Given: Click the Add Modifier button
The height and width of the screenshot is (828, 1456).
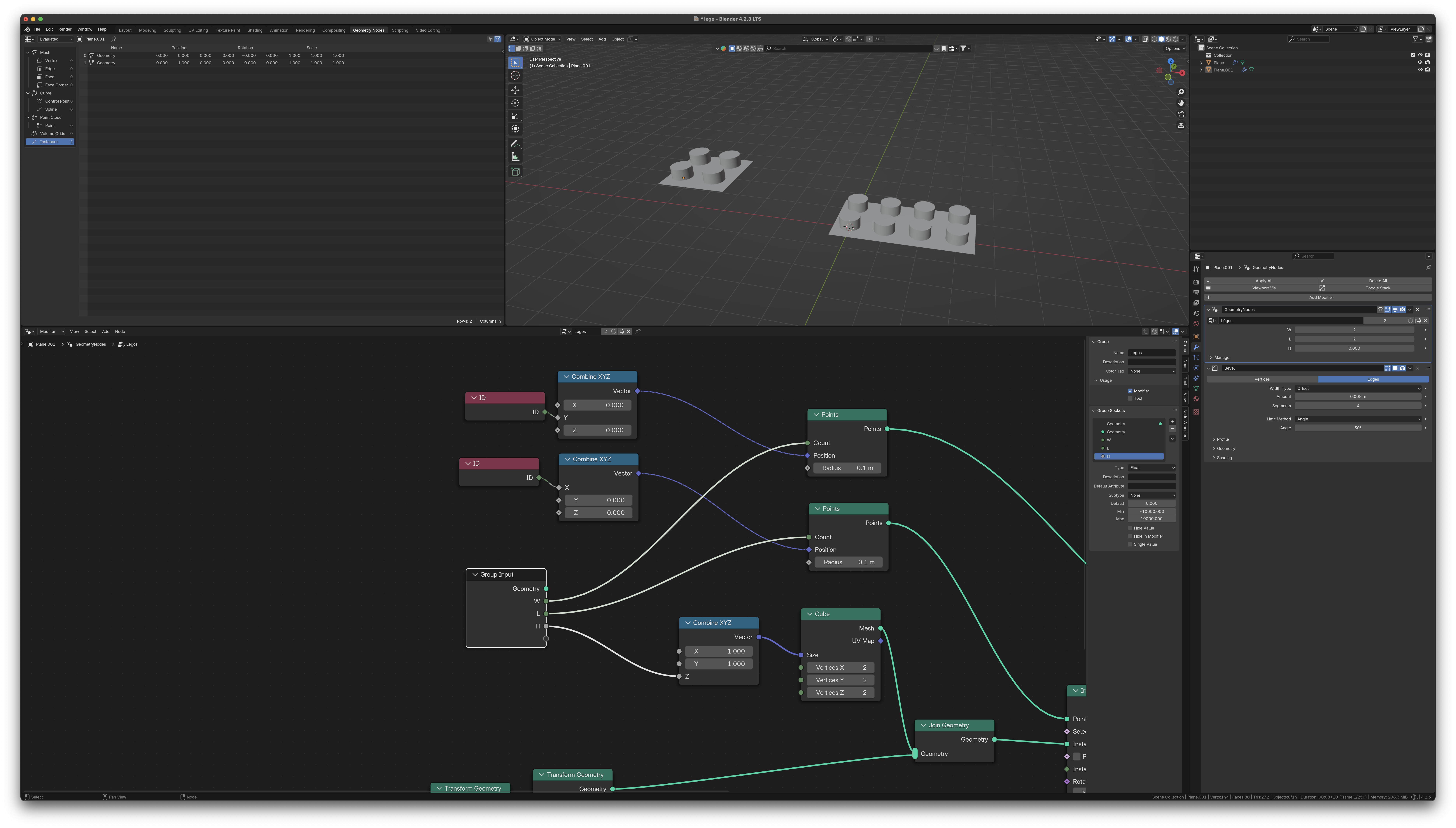Looking at the screenshot, I should [1318, 297].
